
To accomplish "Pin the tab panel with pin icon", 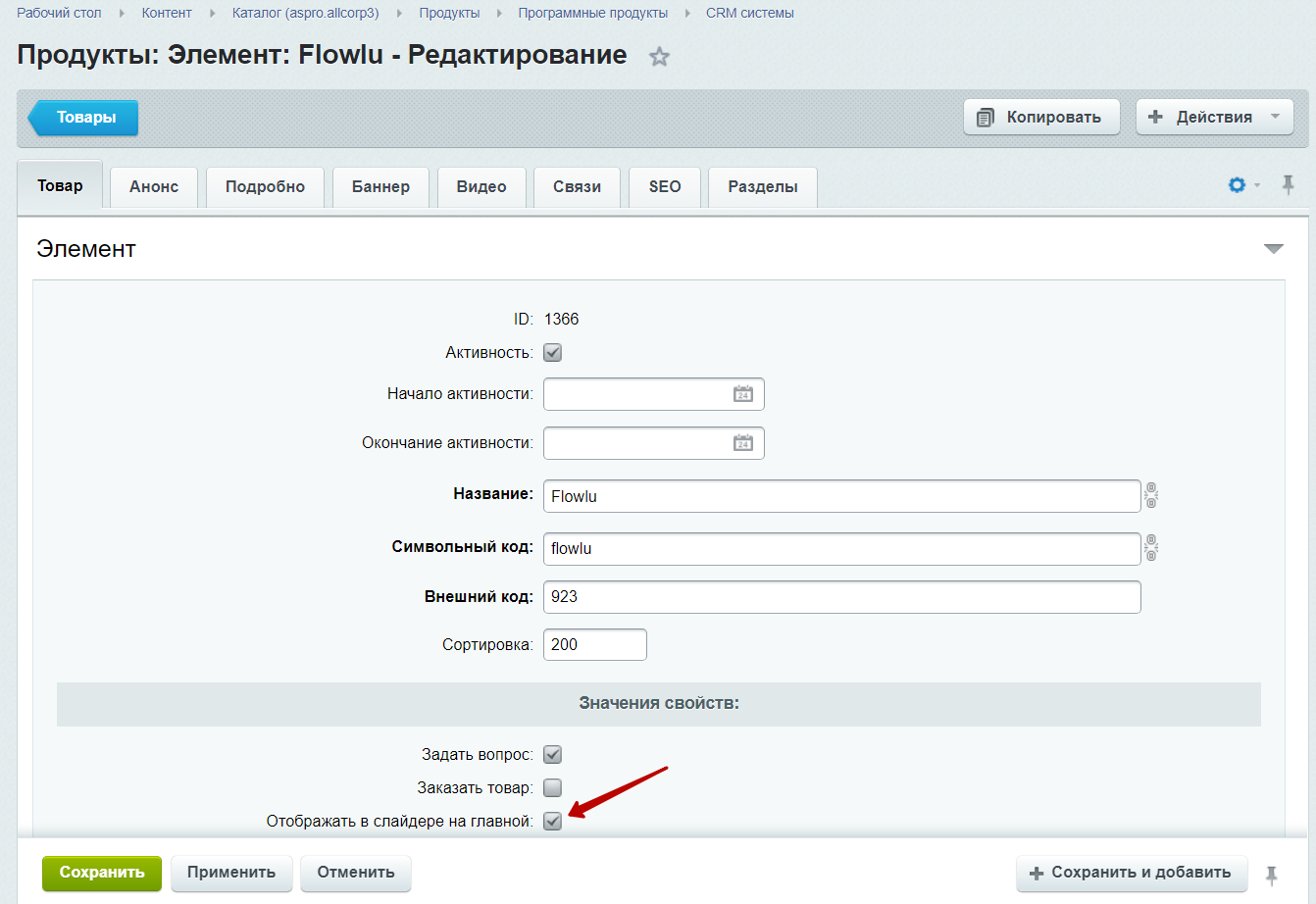I will 1289,184.
